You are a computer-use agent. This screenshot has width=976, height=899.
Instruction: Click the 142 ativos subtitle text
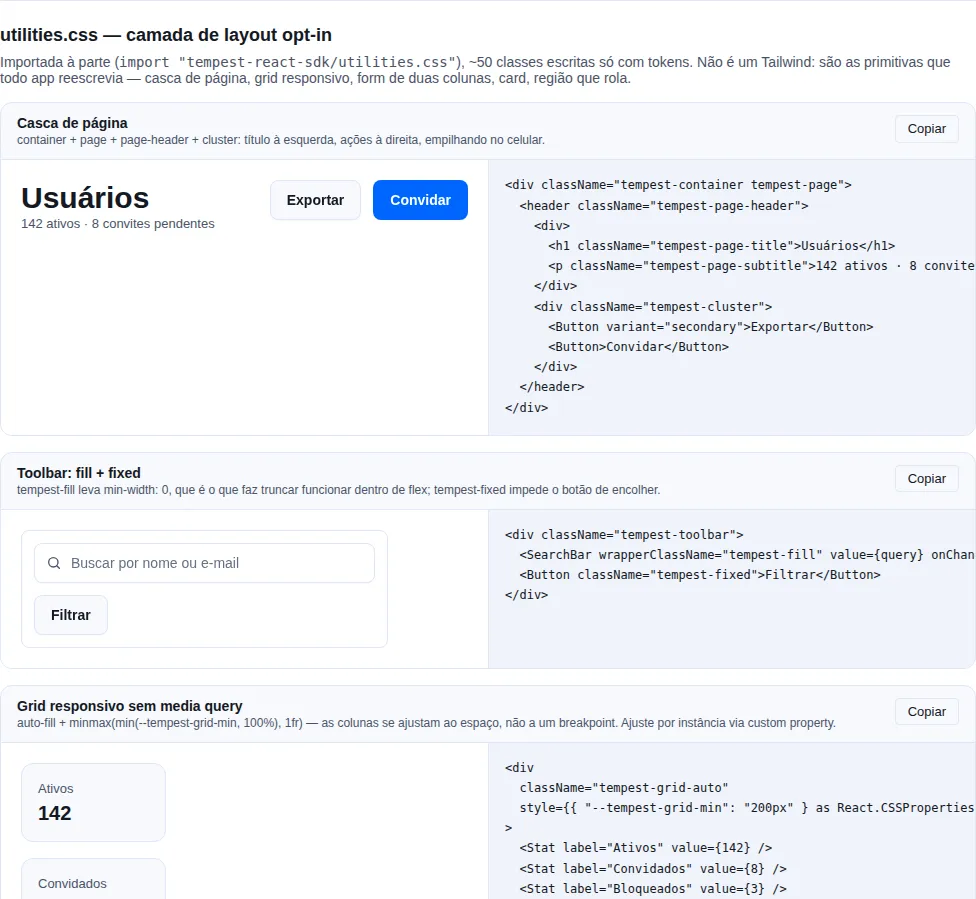(118, 224)
